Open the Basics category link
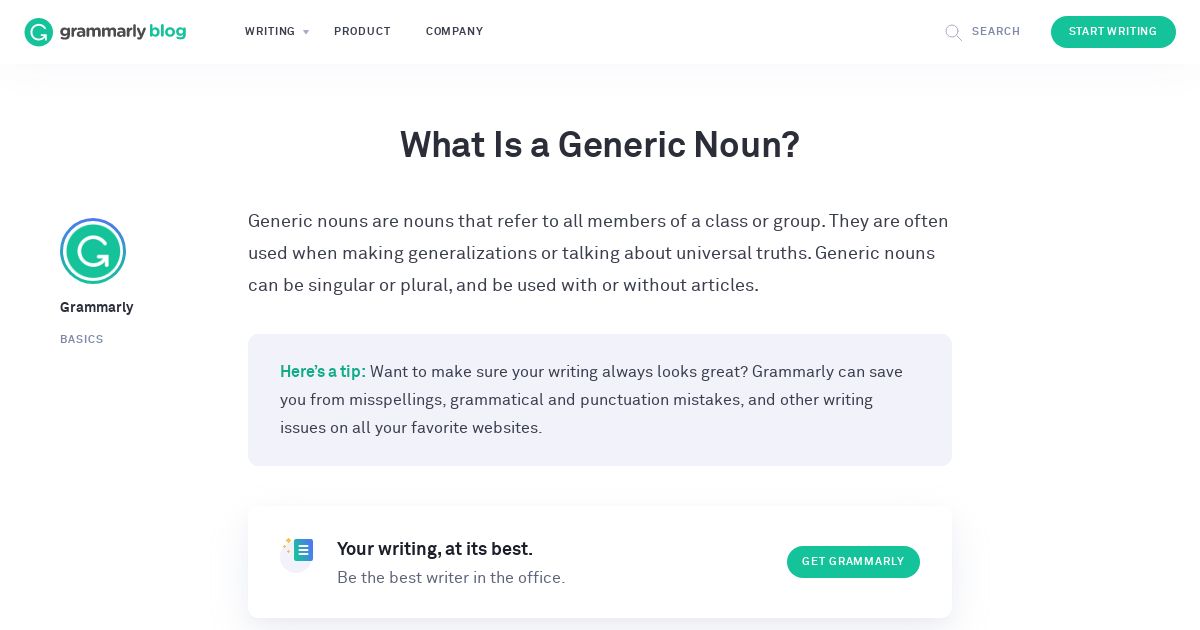The height and width of the screenshot is (630, 1200). (x=82, y=340)
